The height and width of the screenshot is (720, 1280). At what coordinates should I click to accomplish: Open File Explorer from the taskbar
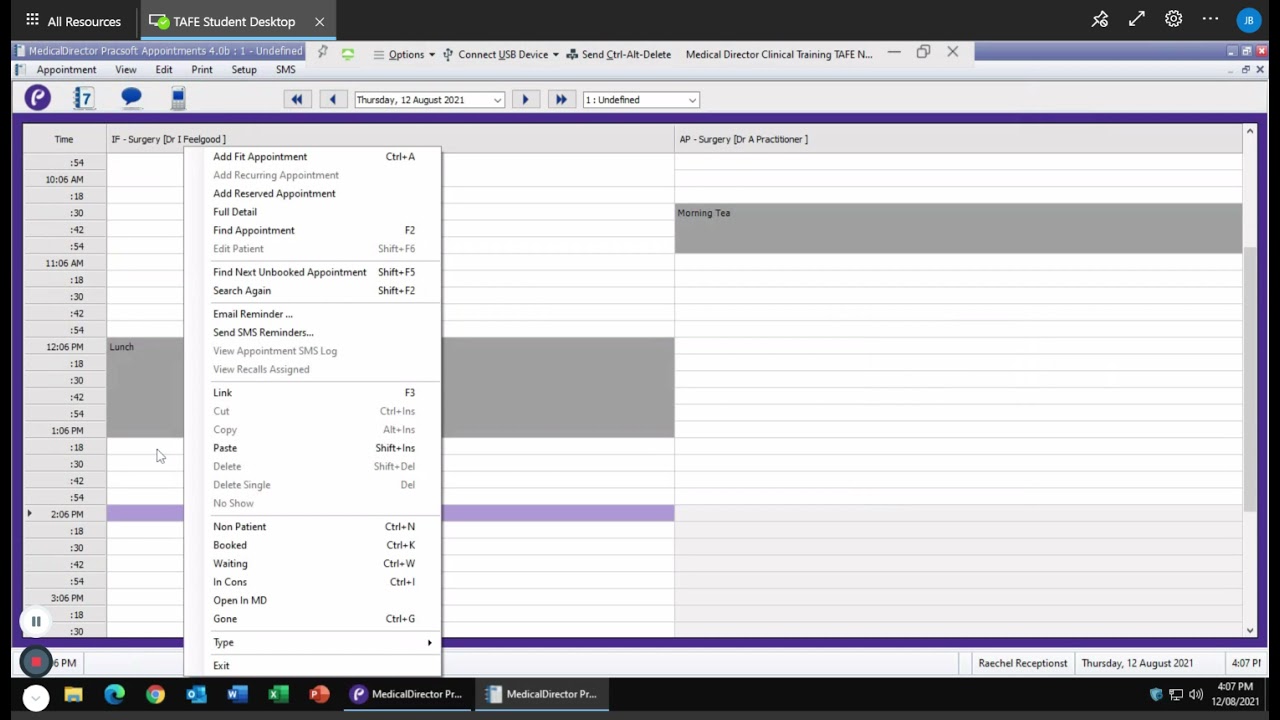pos(73,694)
